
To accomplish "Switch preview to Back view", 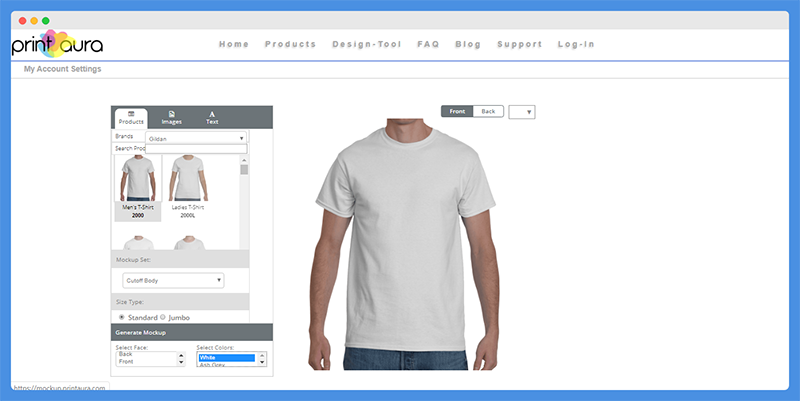I will point(488,111).
